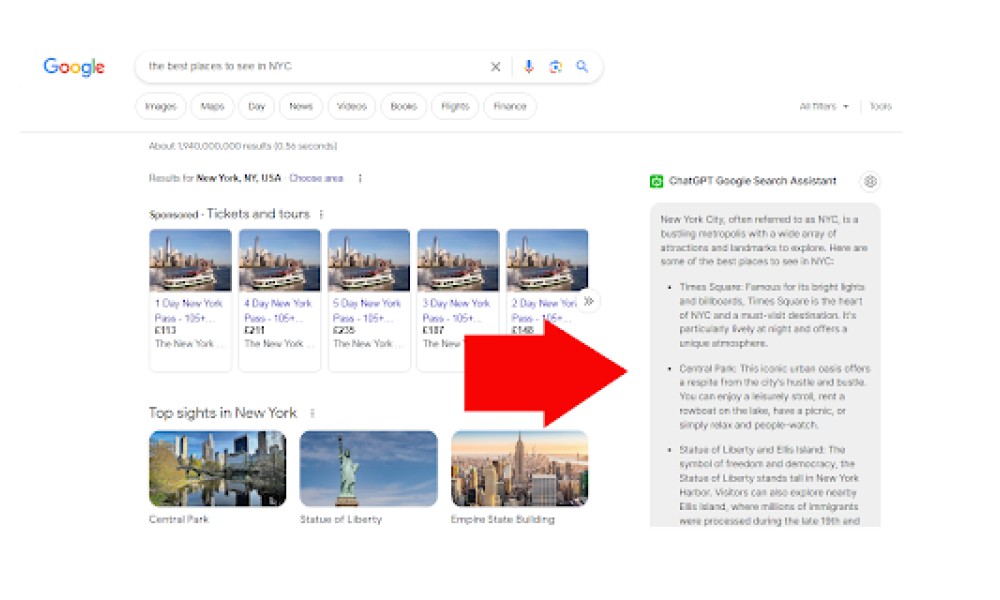Open the Central Park sight image
This screenshot has width=1000, height=600.
(217, 469)
